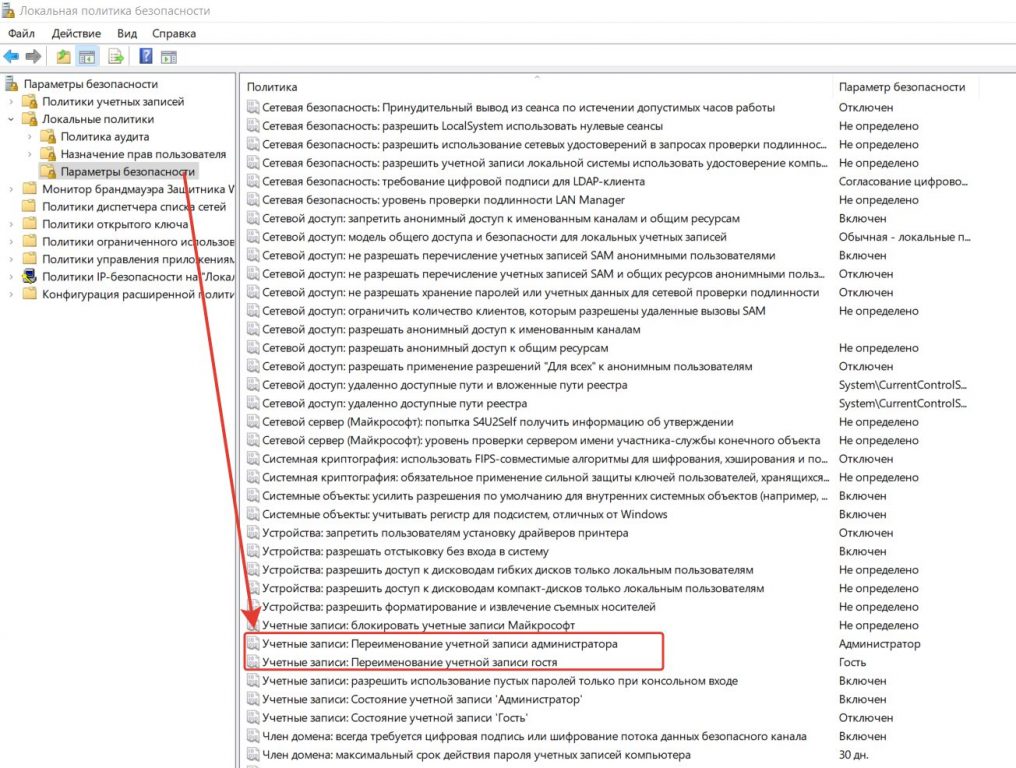Click the Конфигурация расширенной политики folder icon
Screen dimensions: 1016x768
point(29,294)
